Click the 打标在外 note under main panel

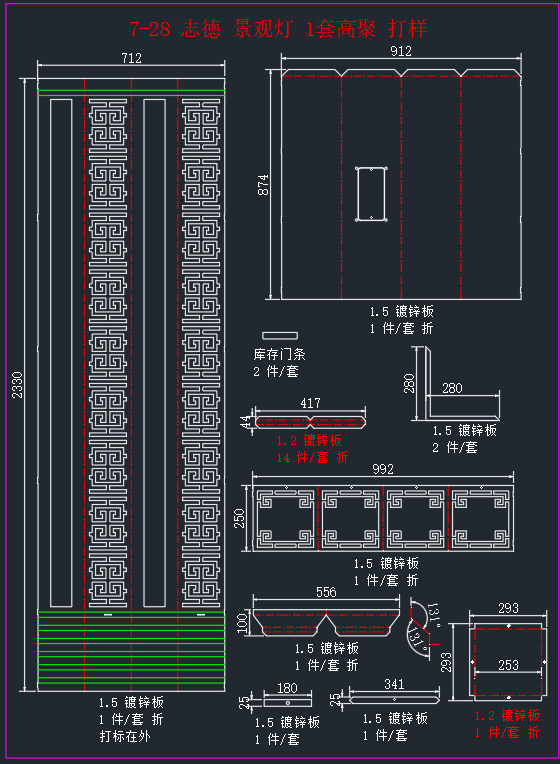[x=125, y=736]
